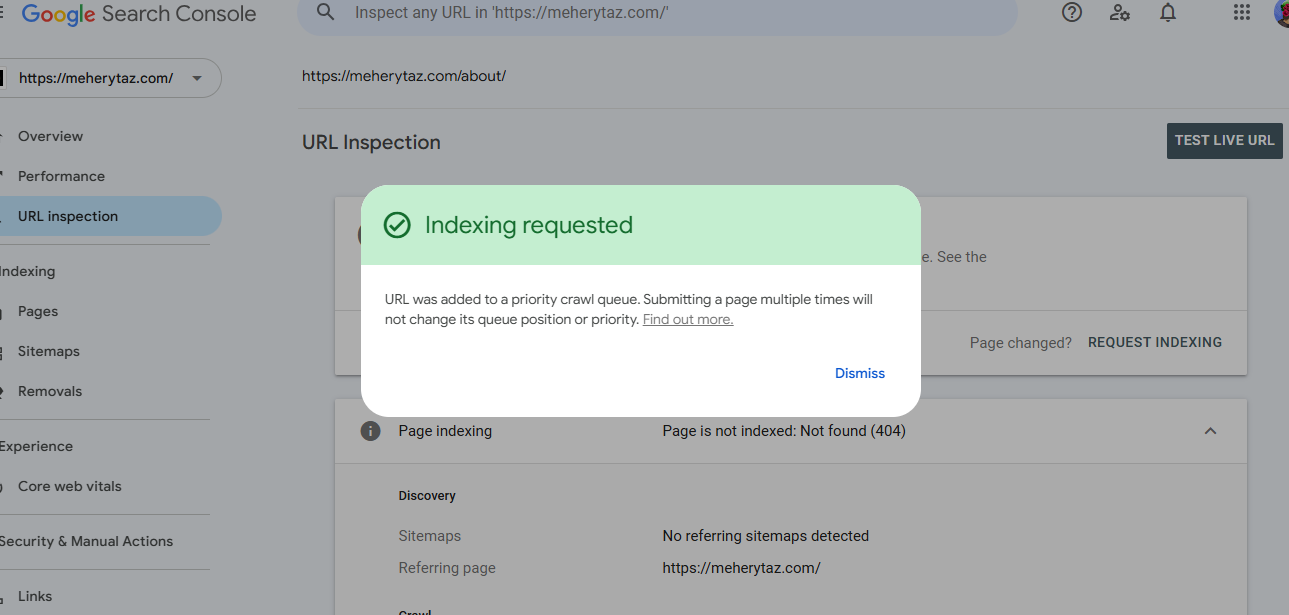Click the TEST LIVE URL button
Image resolution: width=1289 pixels, height=615 pixels.
(1225, 141)
